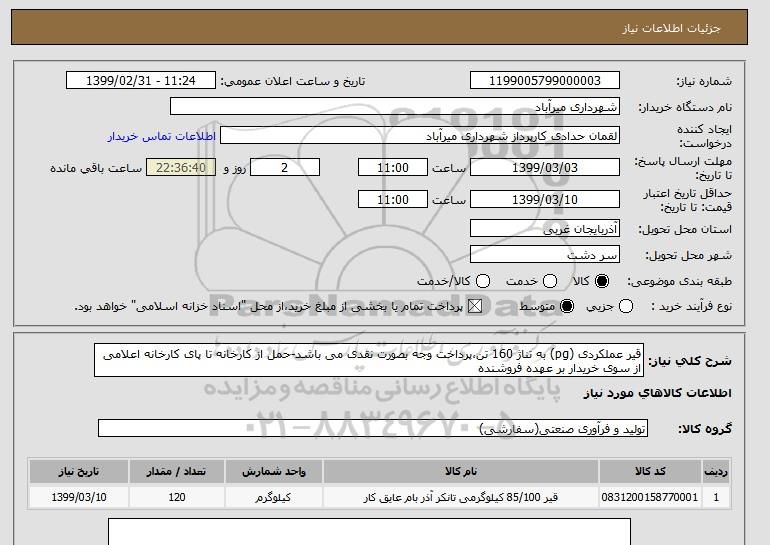Select the کالا radio button
Image resolution: width=770 pixels, height=545 pixels.
point(602,281)
